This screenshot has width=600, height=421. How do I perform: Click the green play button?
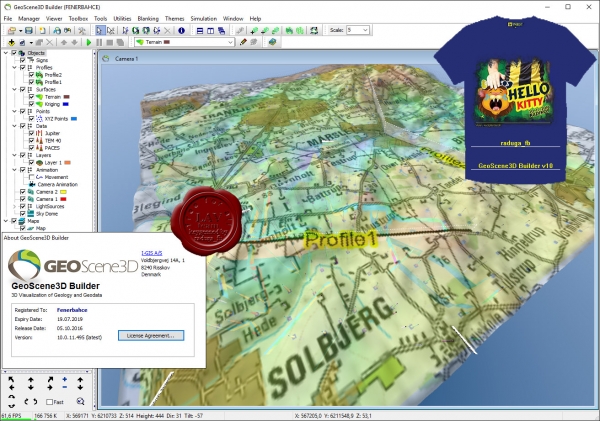pyautogui.click(x=89, y=42)
